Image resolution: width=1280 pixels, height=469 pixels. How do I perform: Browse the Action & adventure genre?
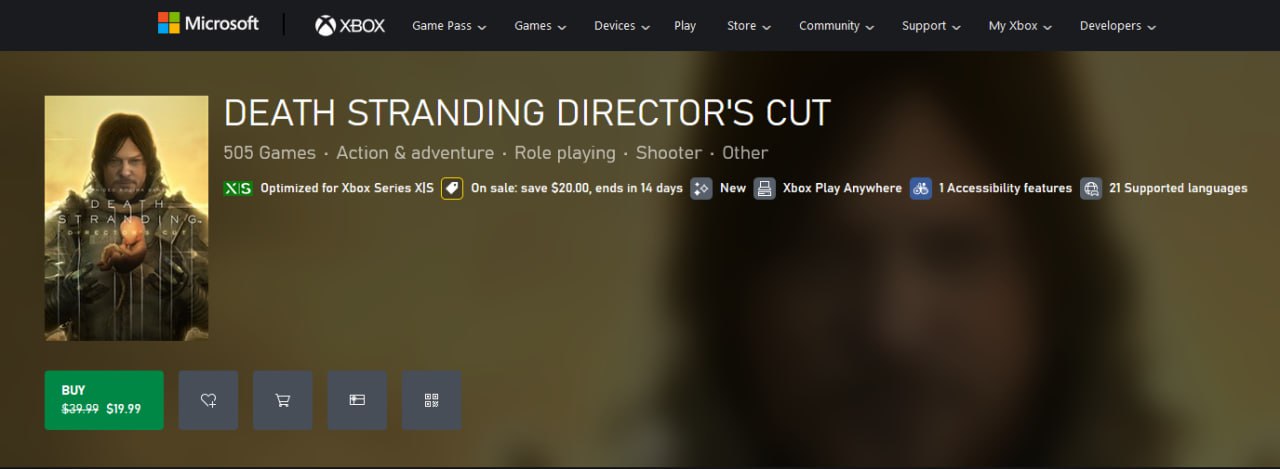(x=415, y=153)
